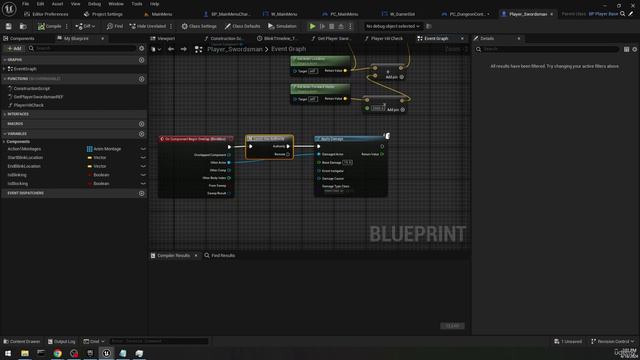The height and width of the screenshot is (360, 640).
Task: Expand the Components variable category
Action: (4, 142)
